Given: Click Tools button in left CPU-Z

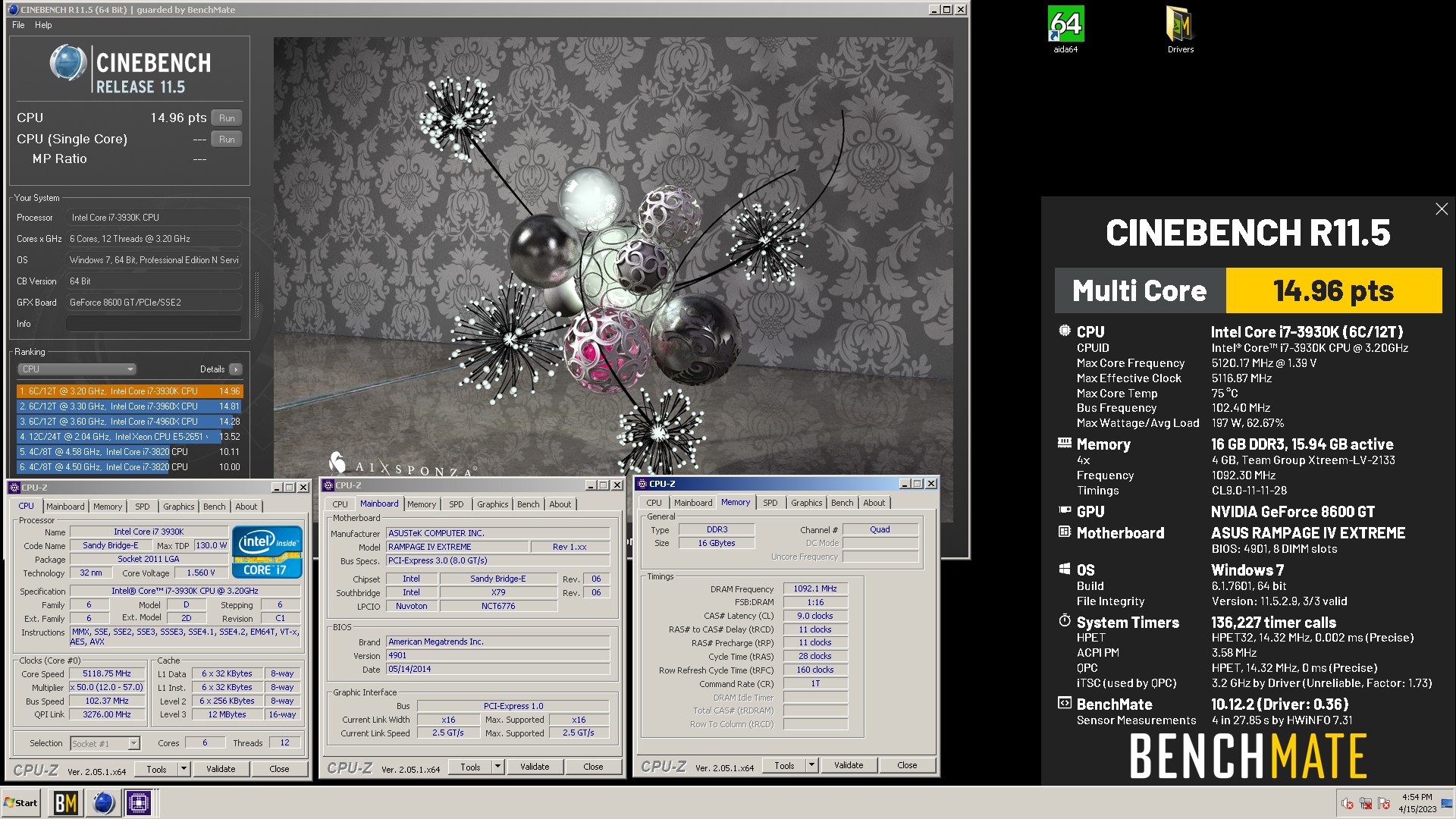Looking at the screenshot, I should 156,769.
